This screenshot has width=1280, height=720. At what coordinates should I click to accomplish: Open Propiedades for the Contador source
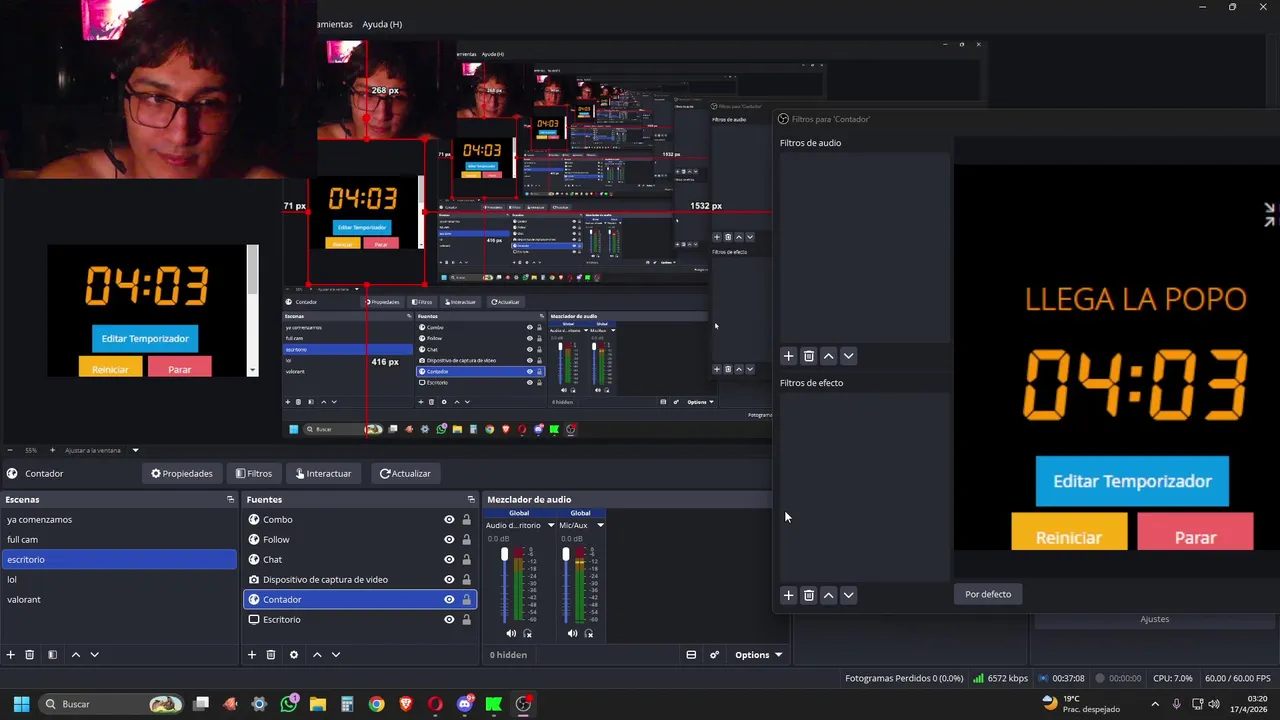(x=181, y=473)
